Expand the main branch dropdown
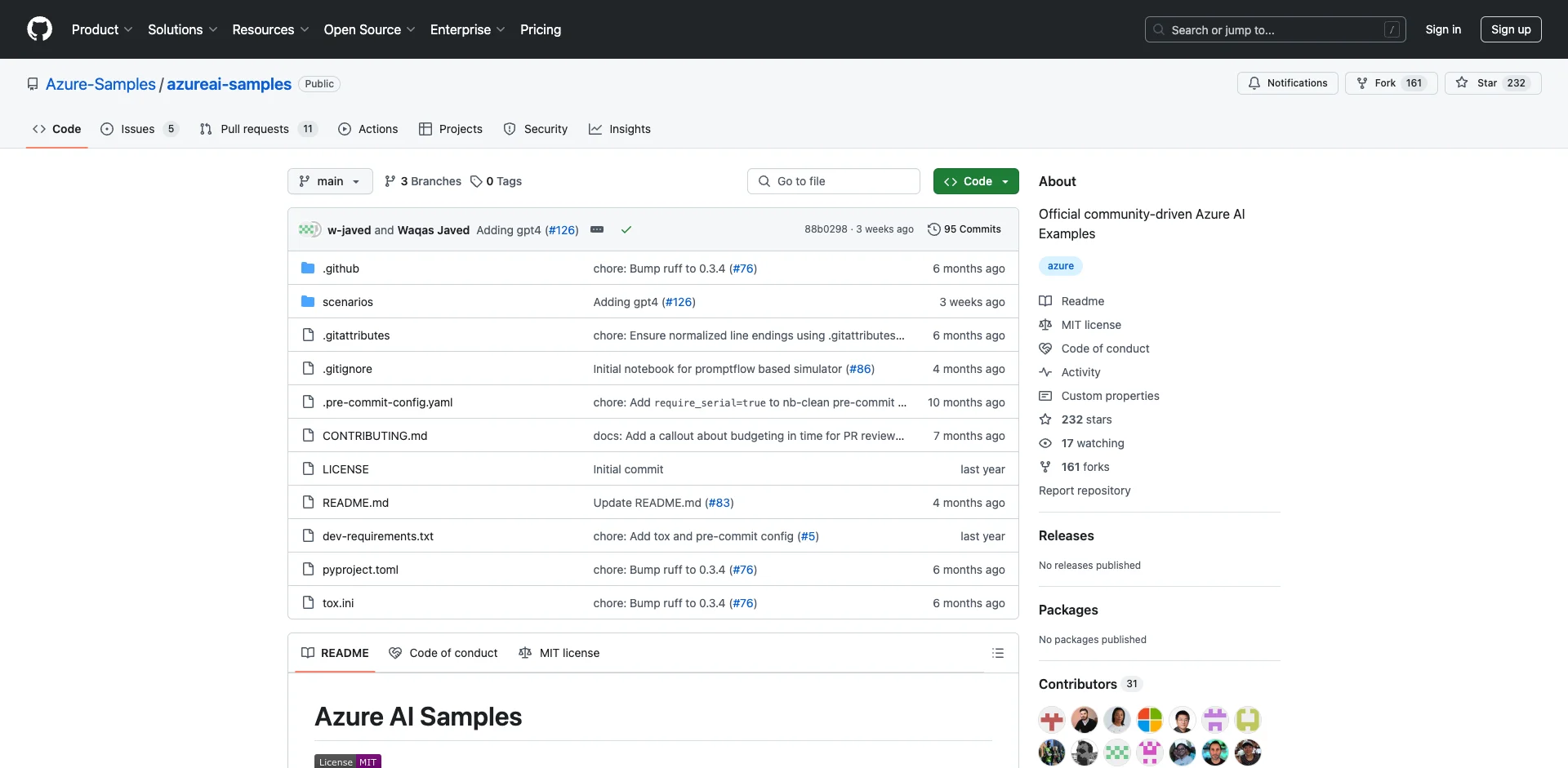The height and width of the screenshot is (768, 1568). (330, 181)
